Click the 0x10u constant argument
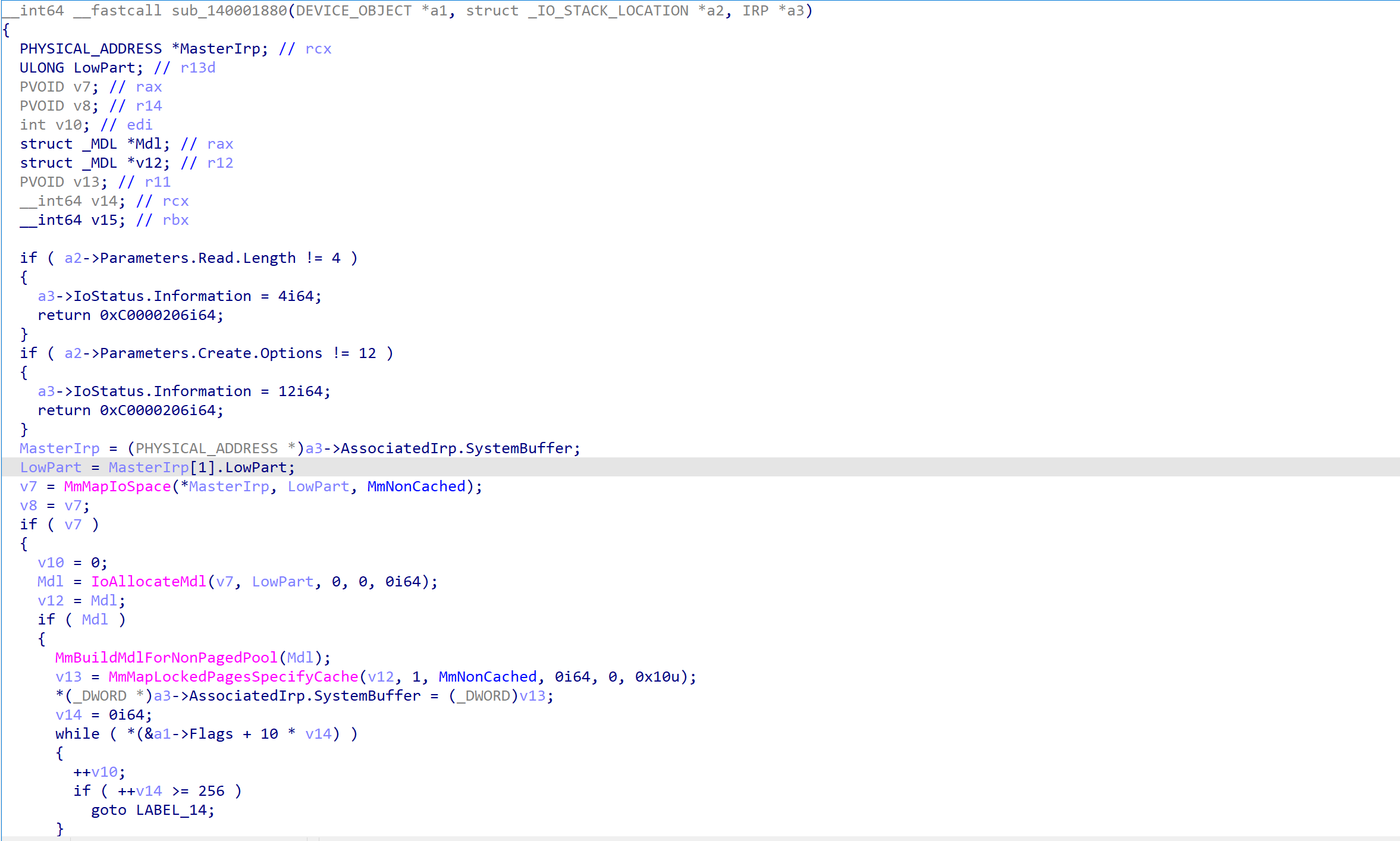The width and height of the screenshot is (1400, 841). [656, 677]
